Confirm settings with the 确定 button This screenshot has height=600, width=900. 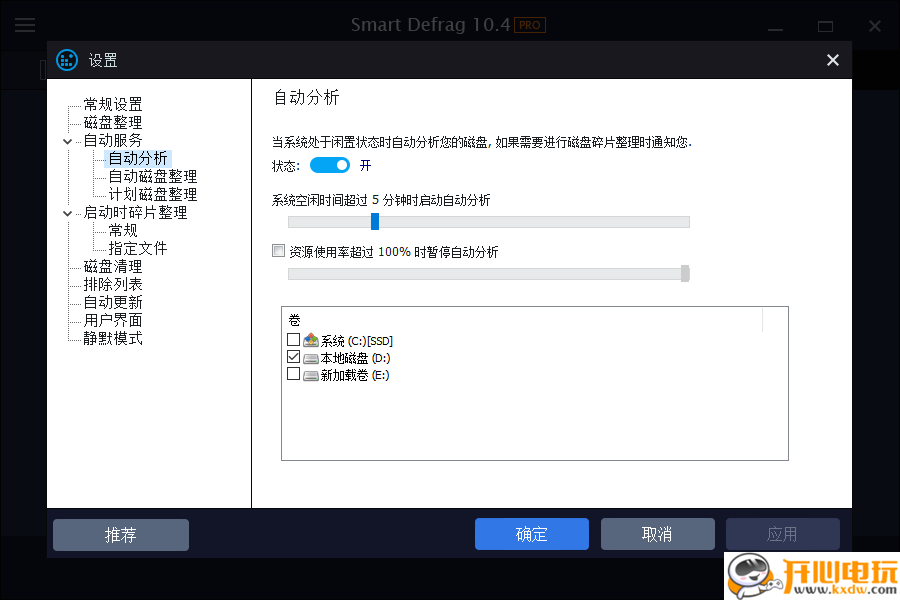[x=531, y=533]
